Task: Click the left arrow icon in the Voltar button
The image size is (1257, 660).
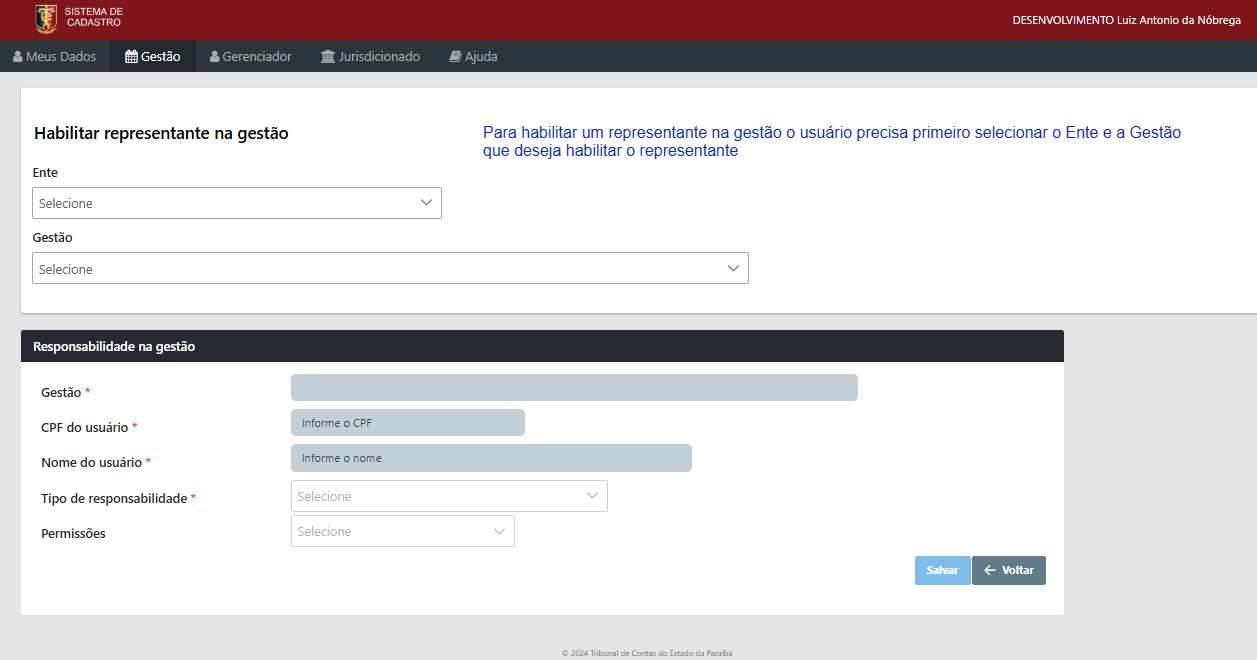Action: tap(990, 570)
